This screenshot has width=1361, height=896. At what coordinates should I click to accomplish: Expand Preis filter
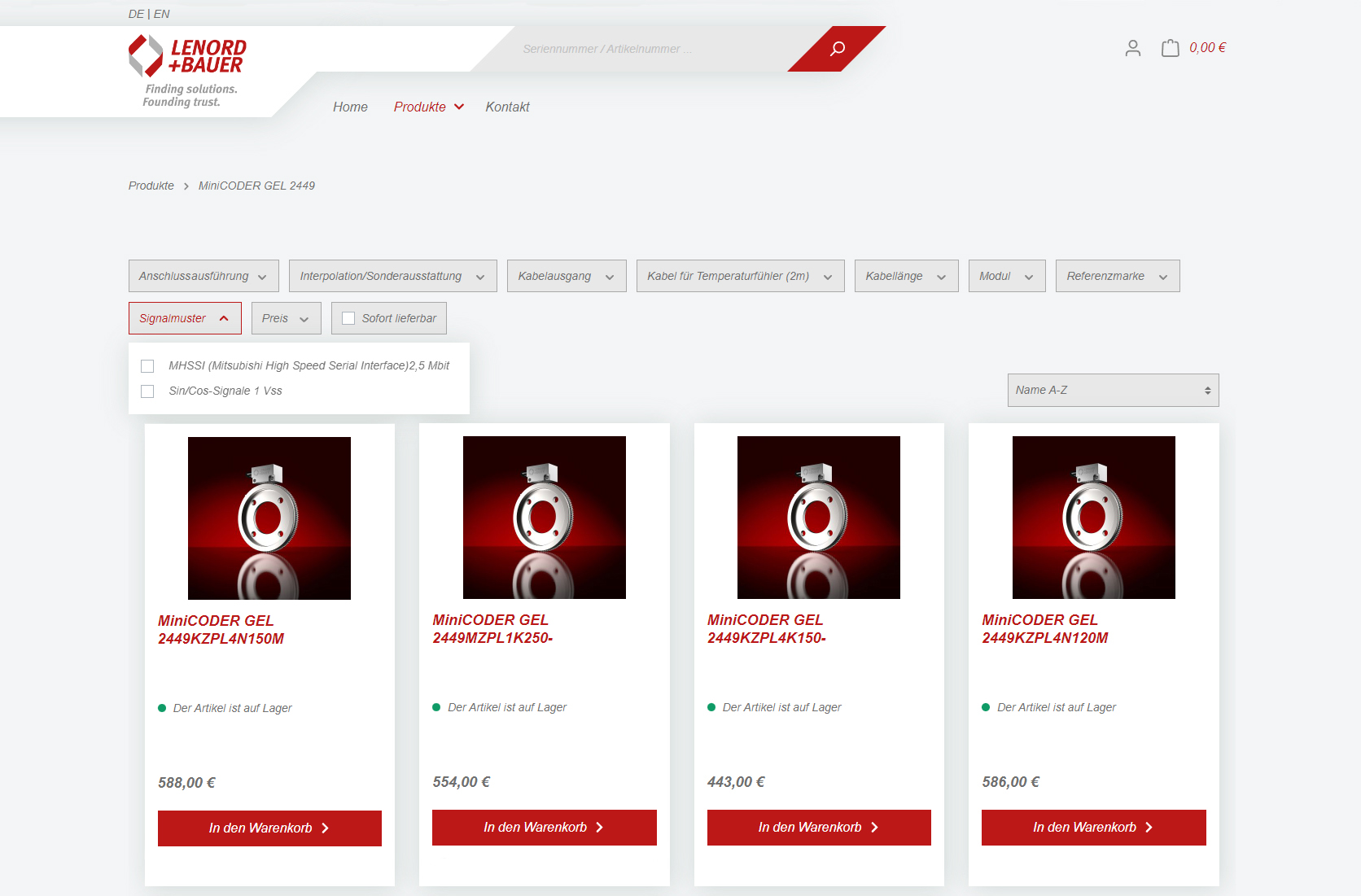pos(286,318)
